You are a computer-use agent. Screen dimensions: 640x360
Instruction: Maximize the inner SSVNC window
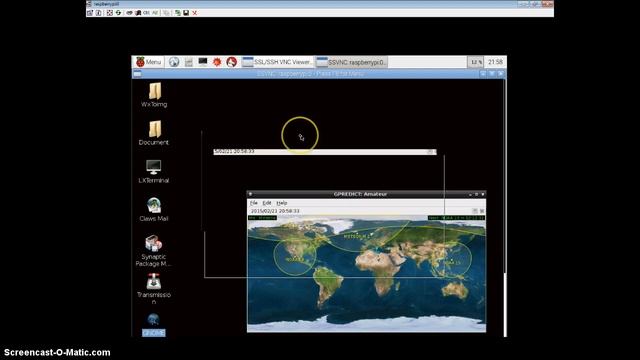coord(492,74)
